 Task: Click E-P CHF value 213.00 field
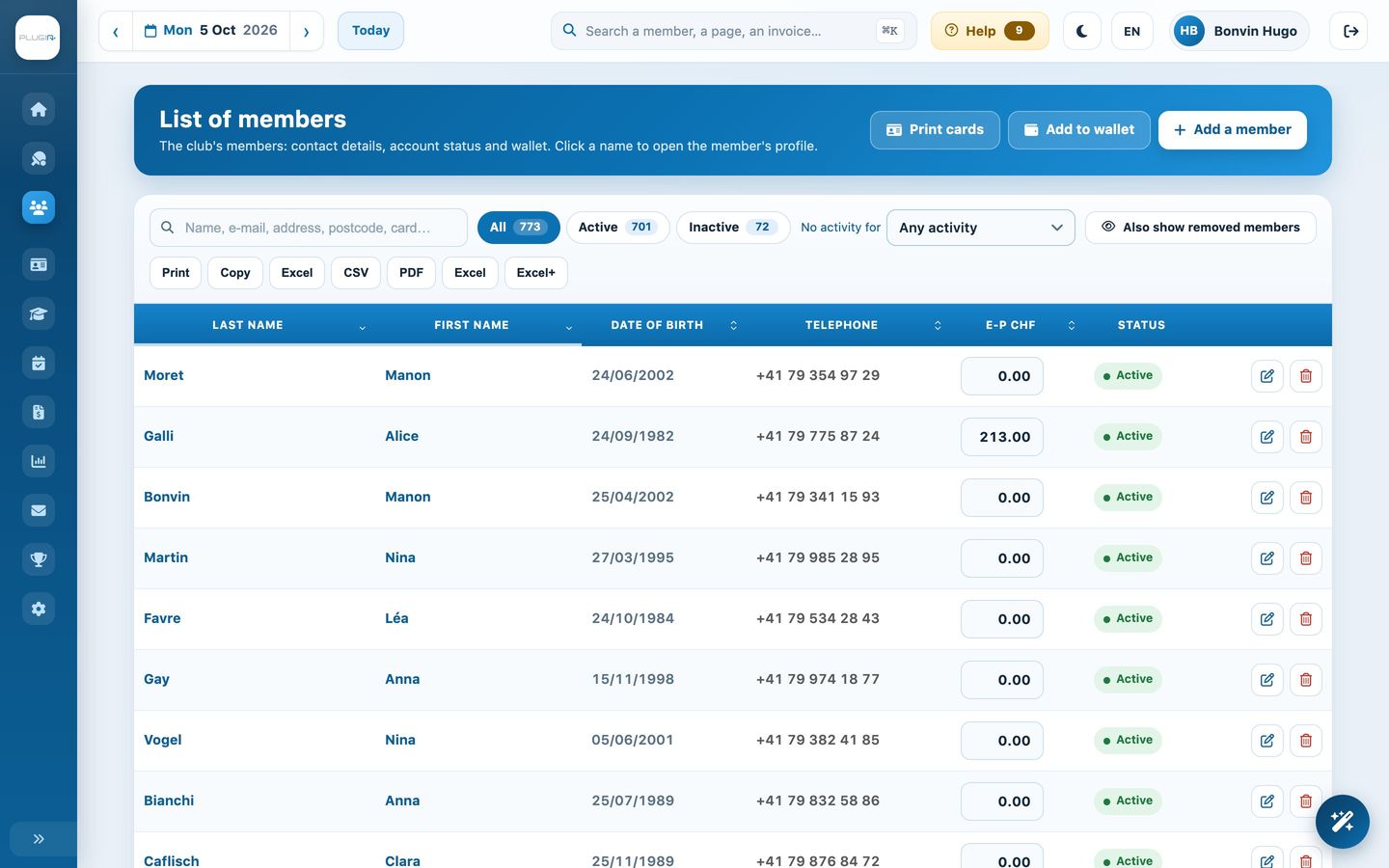tap(1002, 437)
